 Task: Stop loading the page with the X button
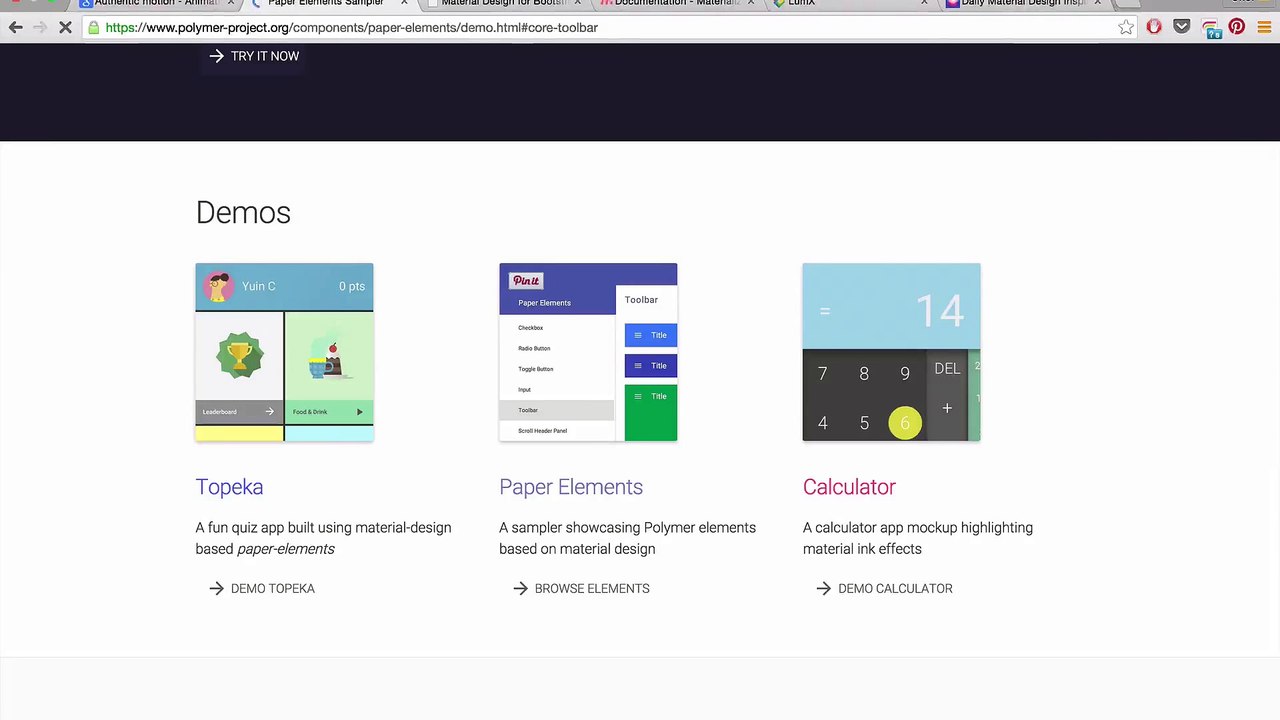click(x=65, y=28)
